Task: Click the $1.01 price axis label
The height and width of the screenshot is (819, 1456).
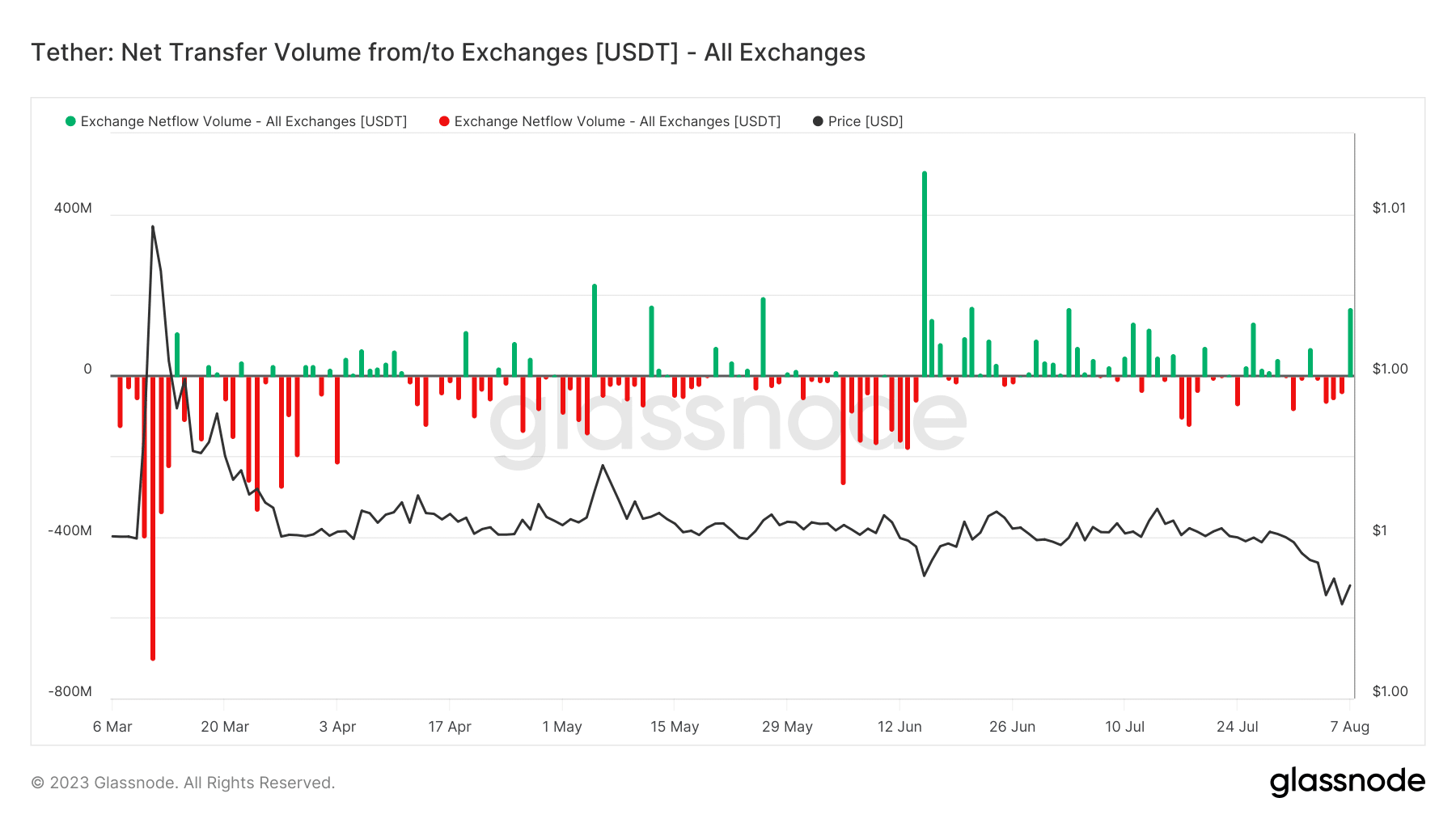Action: [1389, 208]
